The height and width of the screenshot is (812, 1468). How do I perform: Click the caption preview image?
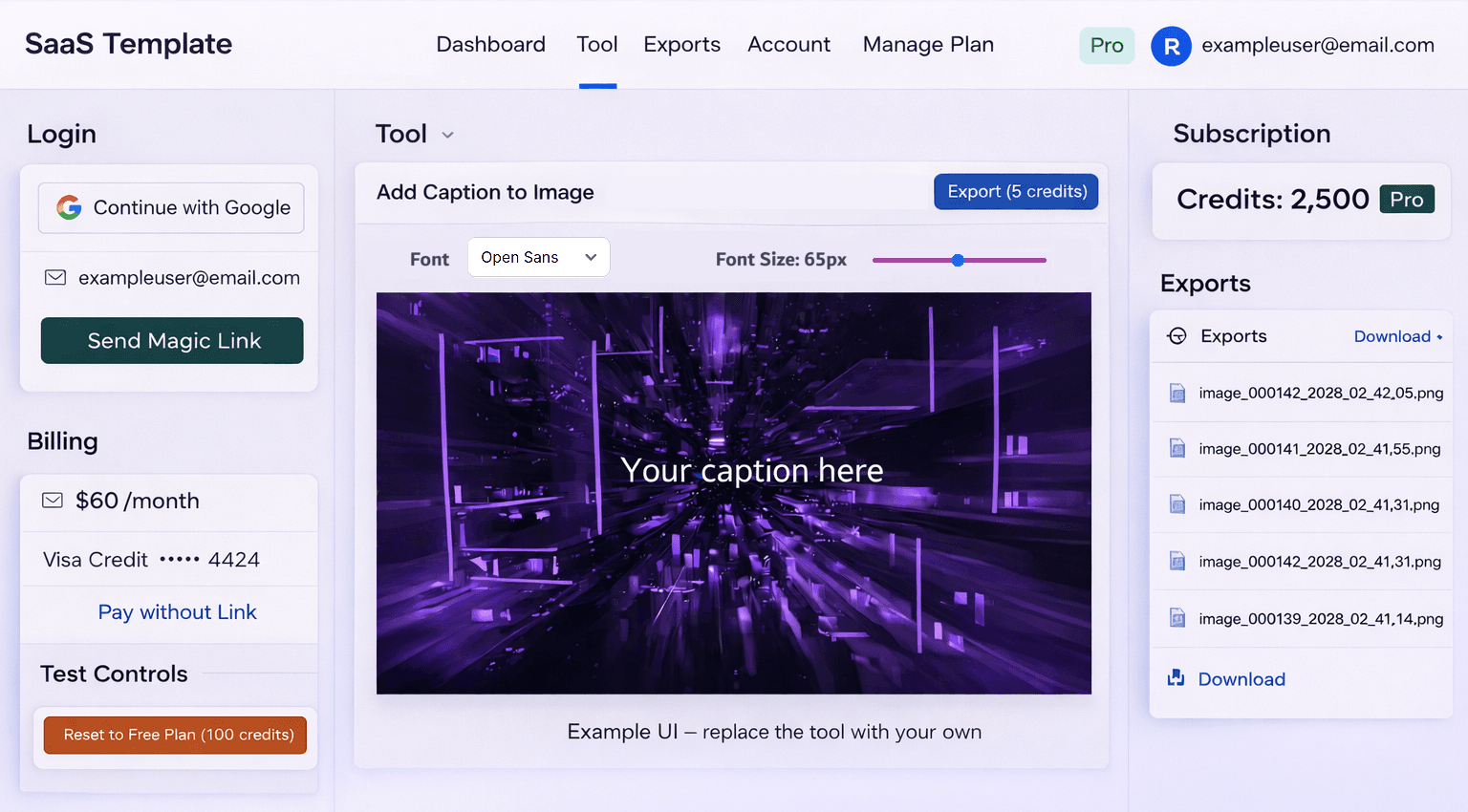coord(734,492)
